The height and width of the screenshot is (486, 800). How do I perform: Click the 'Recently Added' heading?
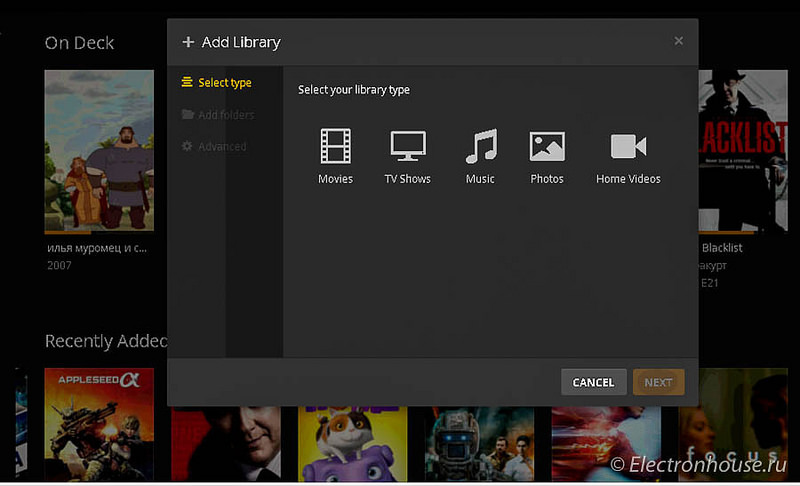[106, 341]
